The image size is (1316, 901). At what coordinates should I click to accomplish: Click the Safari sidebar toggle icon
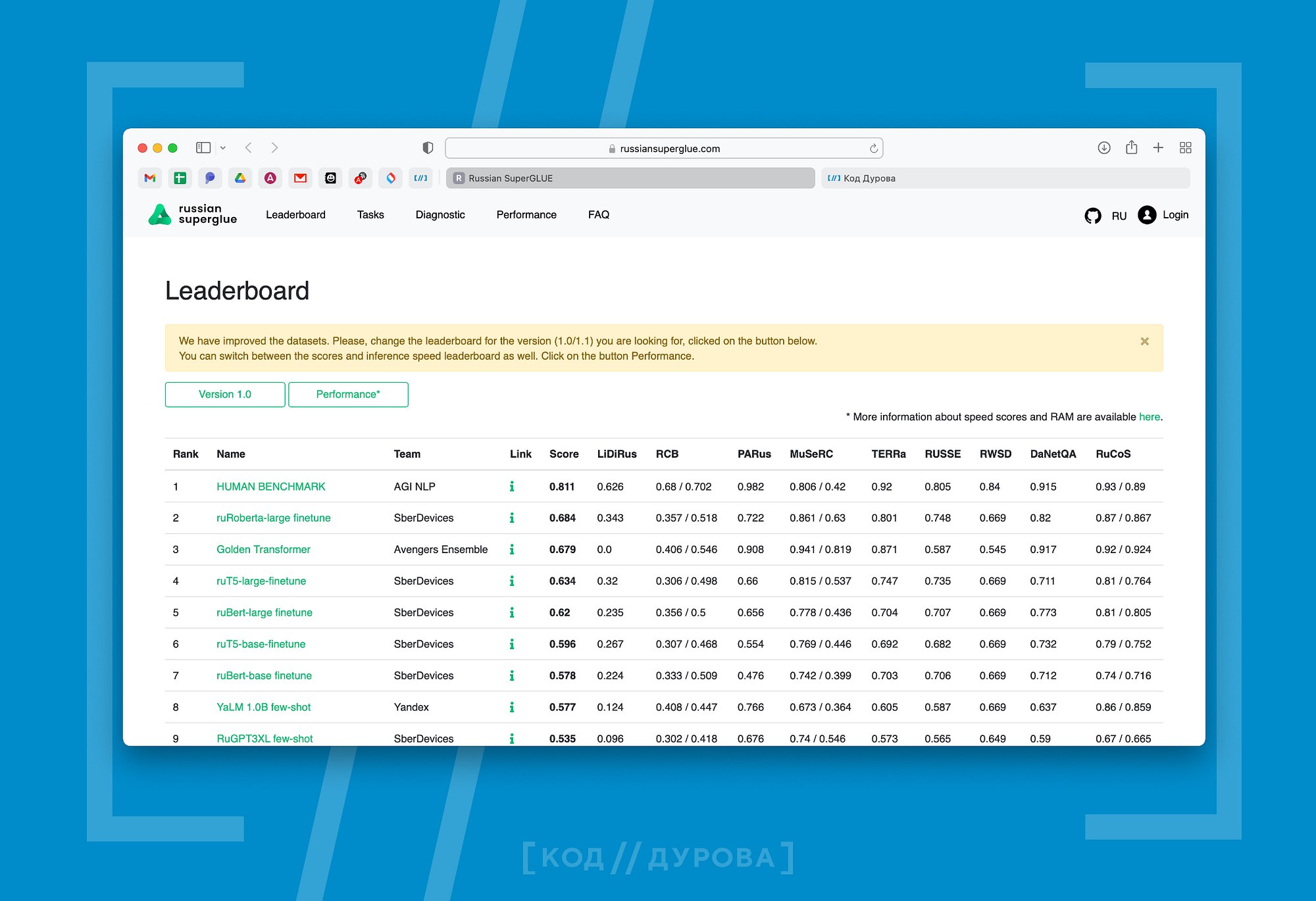(203, 148)
